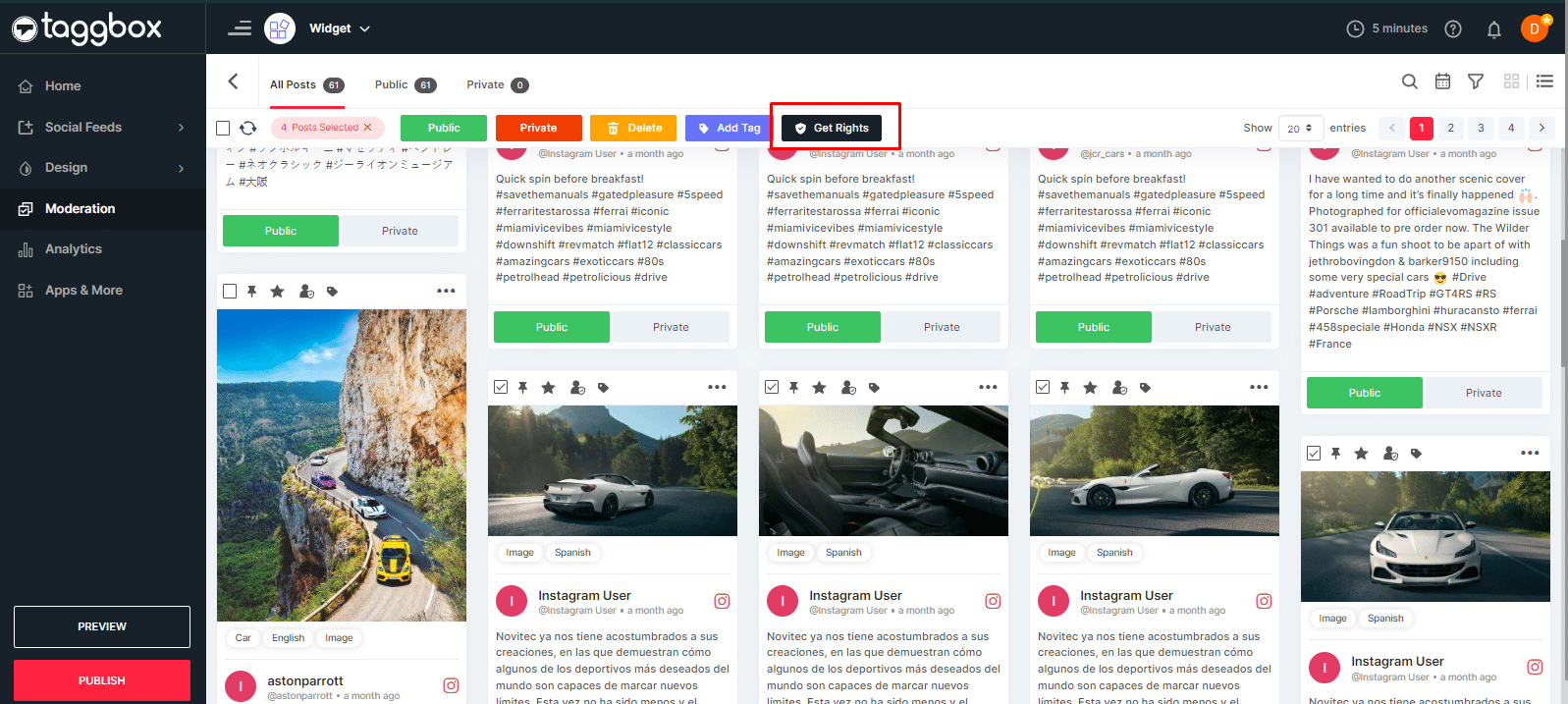Open the Widget dropdown
This screenshot has height=704, width=1568.
(x=339, y=28)
